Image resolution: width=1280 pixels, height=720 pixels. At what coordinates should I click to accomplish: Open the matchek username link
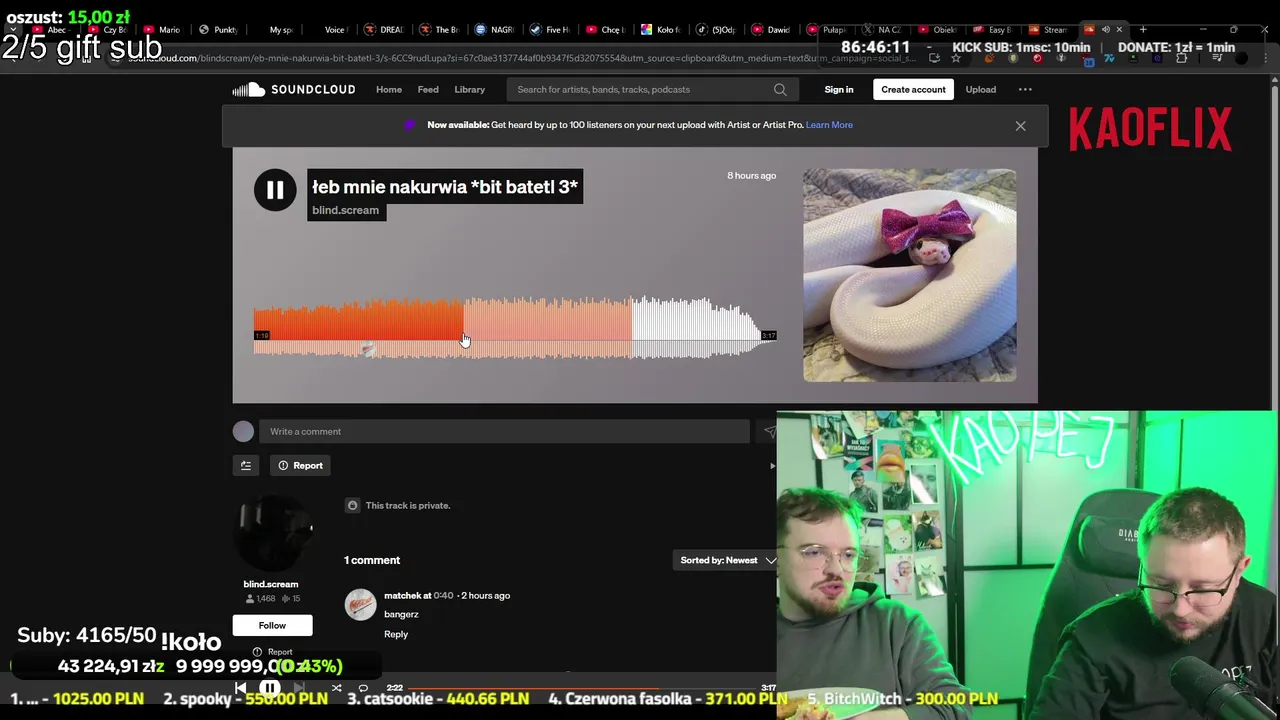(402, 596)
